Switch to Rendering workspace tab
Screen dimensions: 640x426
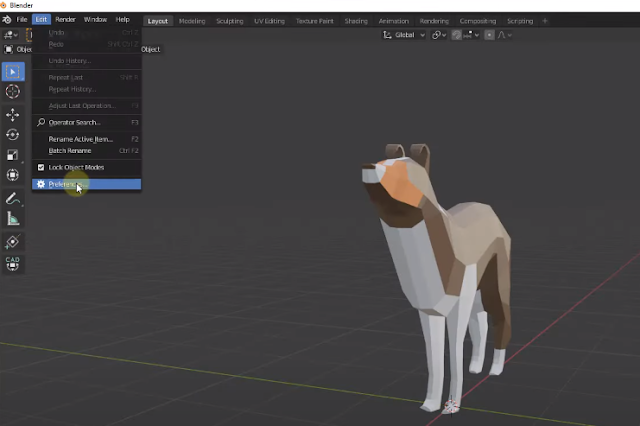click(x=434, y=21)
